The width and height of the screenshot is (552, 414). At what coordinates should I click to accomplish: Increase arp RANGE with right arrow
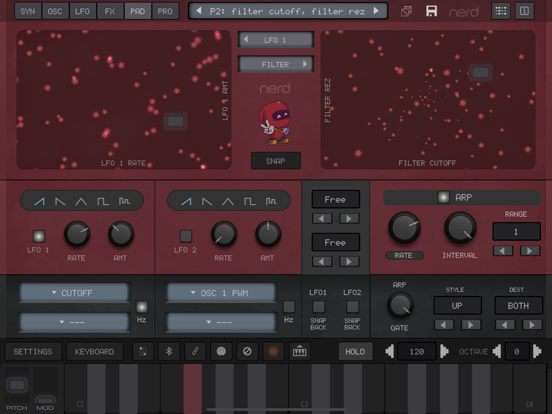pos(529,251)
